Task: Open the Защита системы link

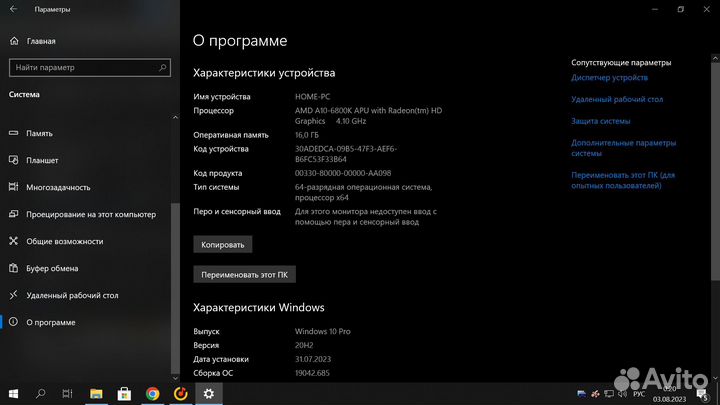Action: tap(601, 121)
